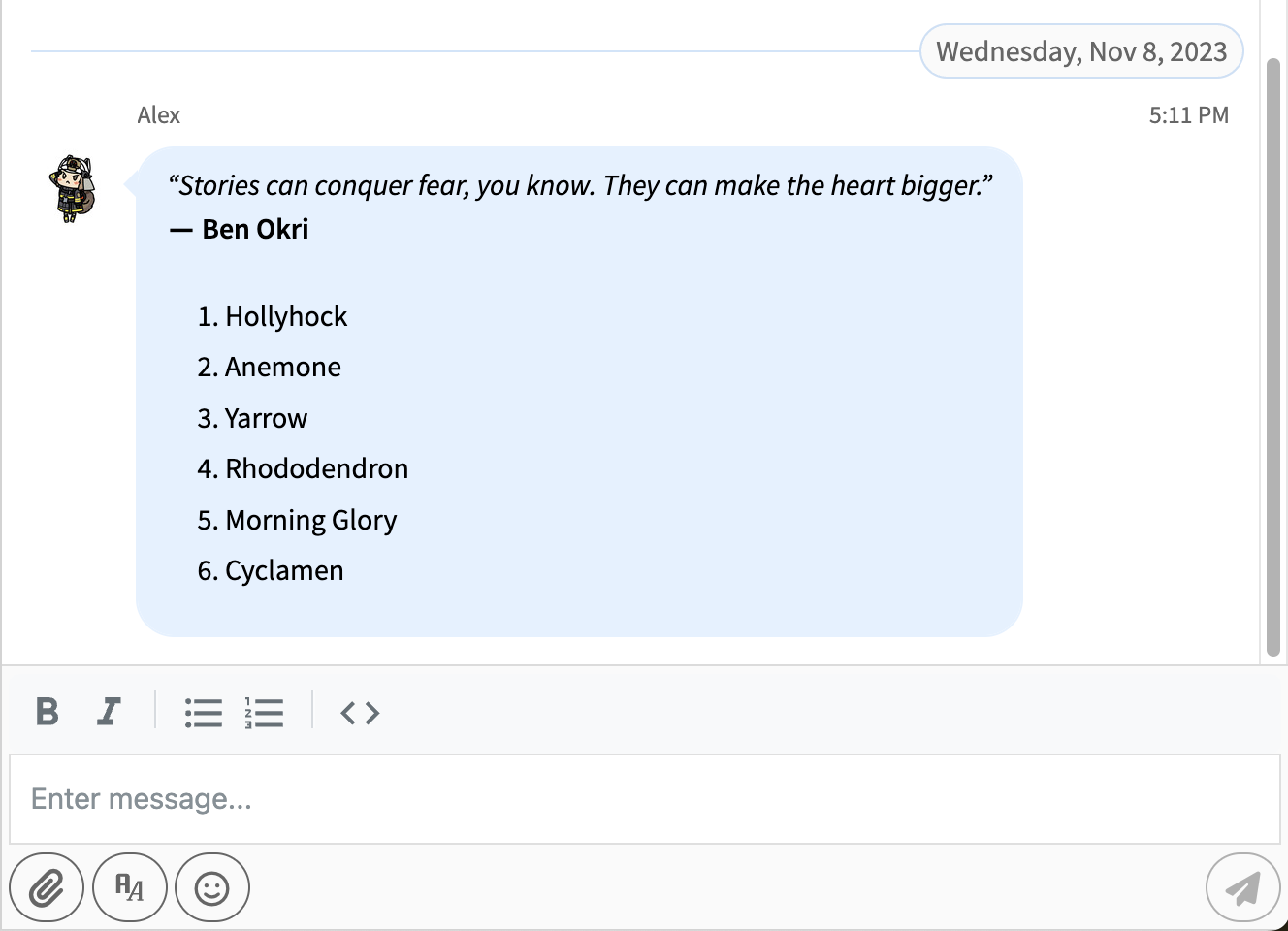Open the emoji picker

point(212,887)
